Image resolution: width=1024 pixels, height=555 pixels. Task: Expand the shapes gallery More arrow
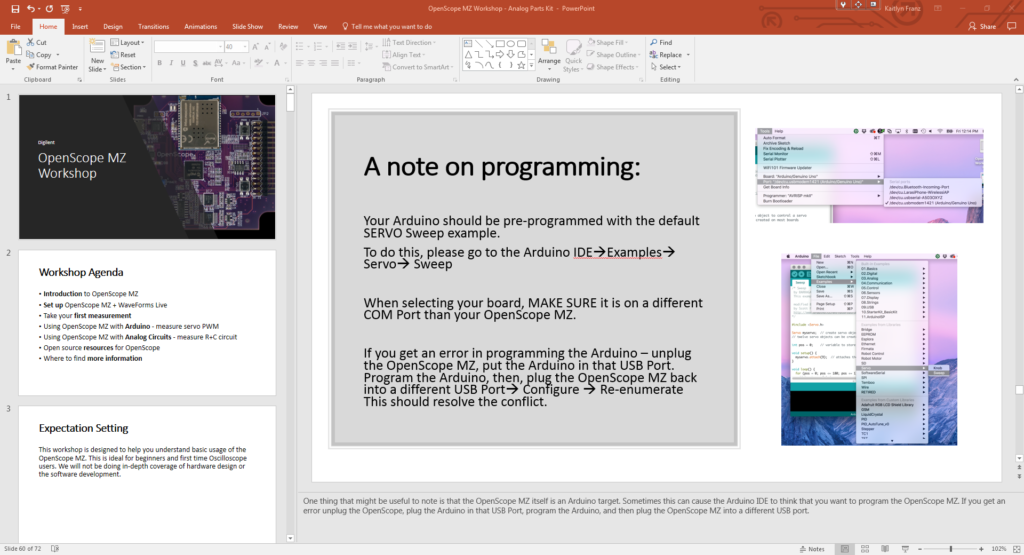[x=532, y=66]
